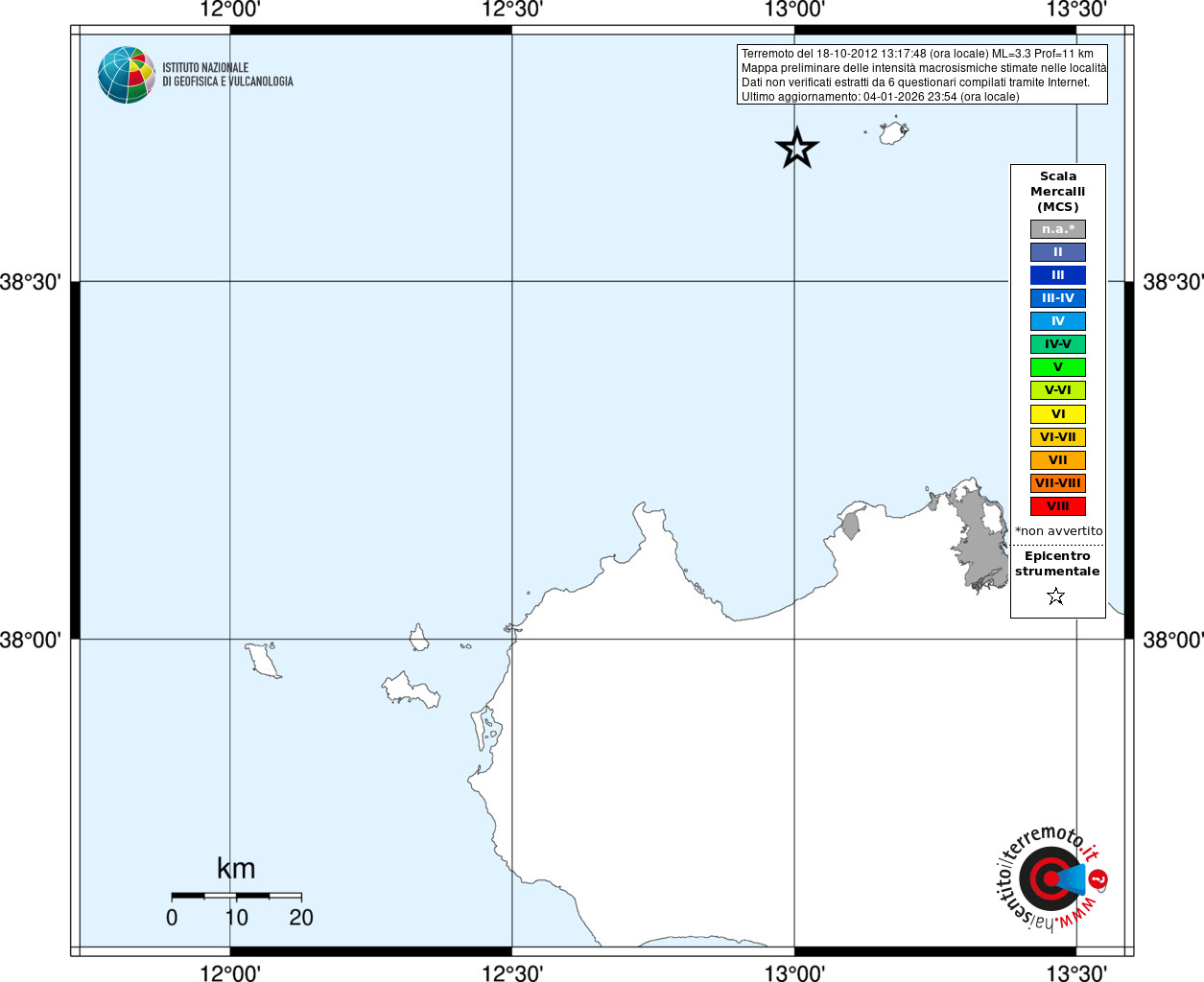This screenshot has height=982, width=1204.
Task: Select the n.a.* gray legend swatch
Action: (1058, 229)
